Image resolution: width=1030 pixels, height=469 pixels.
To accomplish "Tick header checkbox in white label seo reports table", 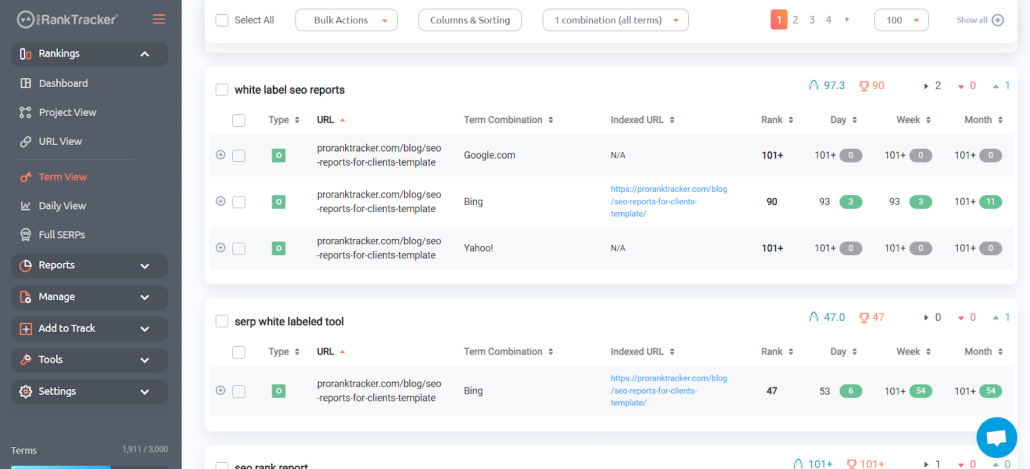I will click(x=238, y=120).
